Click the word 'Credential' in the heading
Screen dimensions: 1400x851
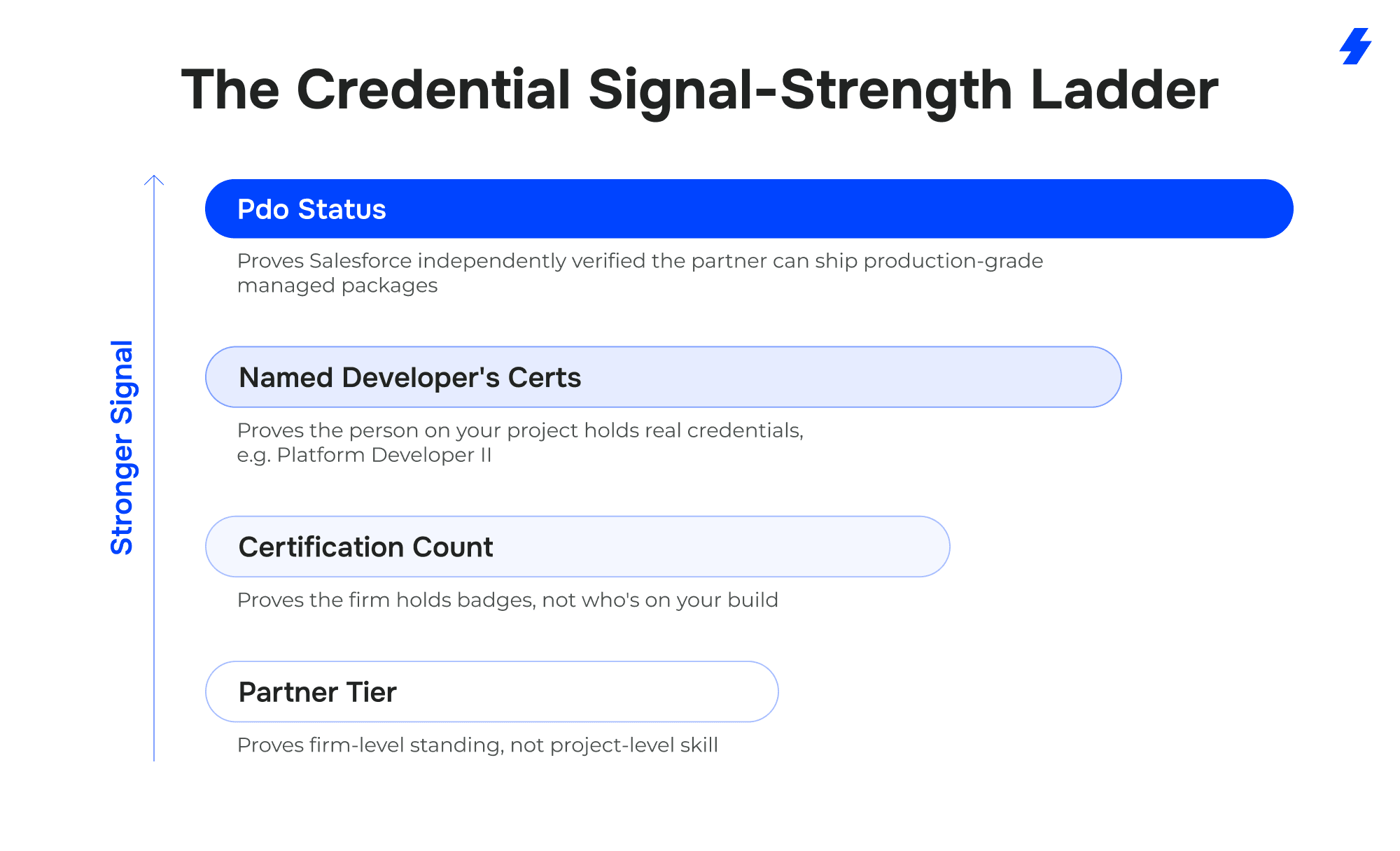pyautogui.click(x=433, y=90)
